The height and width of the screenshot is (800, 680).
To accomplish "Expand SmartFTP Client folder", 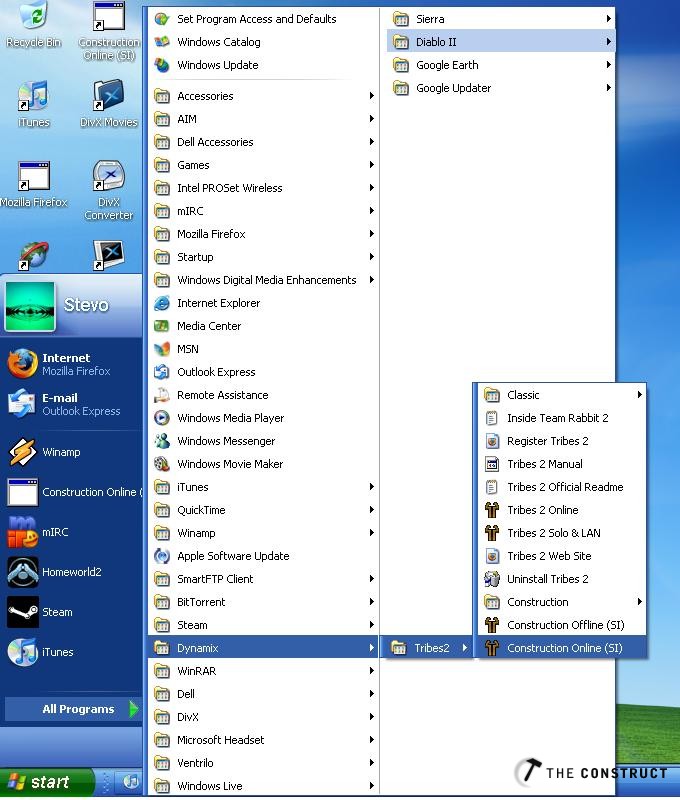I will point(264,579).
